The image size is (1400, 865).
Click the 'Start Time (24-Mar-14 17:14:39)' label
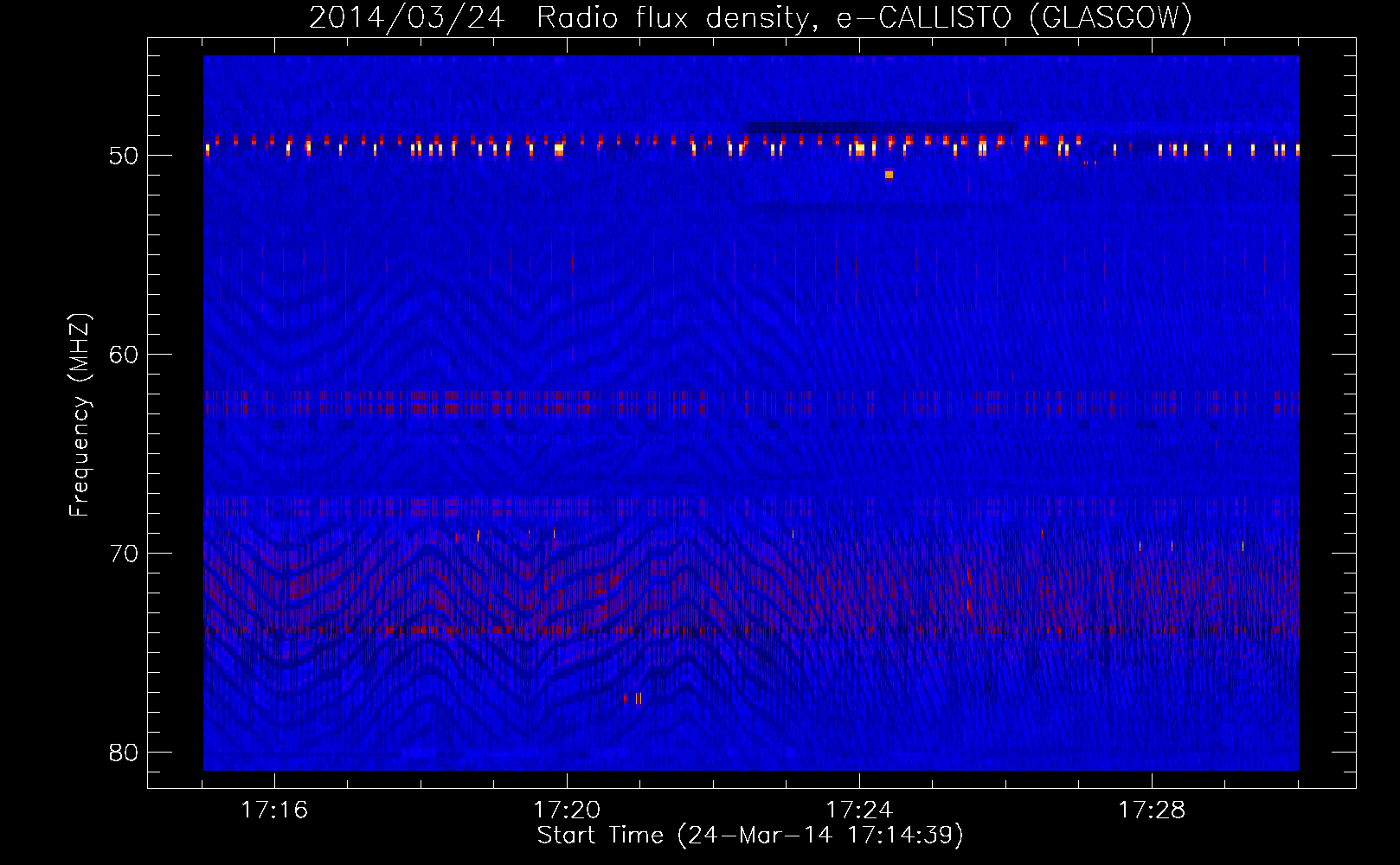click(750, 836)
